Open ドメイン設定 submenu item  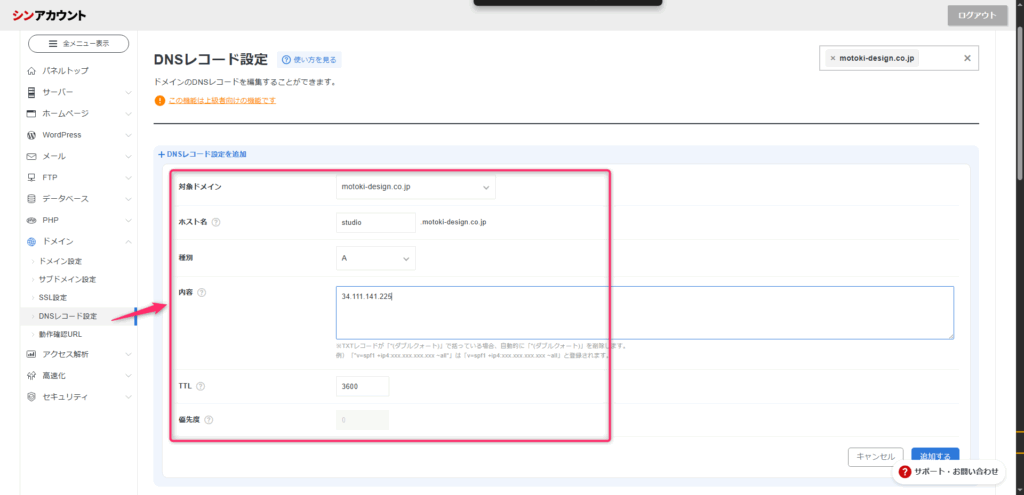60,261
